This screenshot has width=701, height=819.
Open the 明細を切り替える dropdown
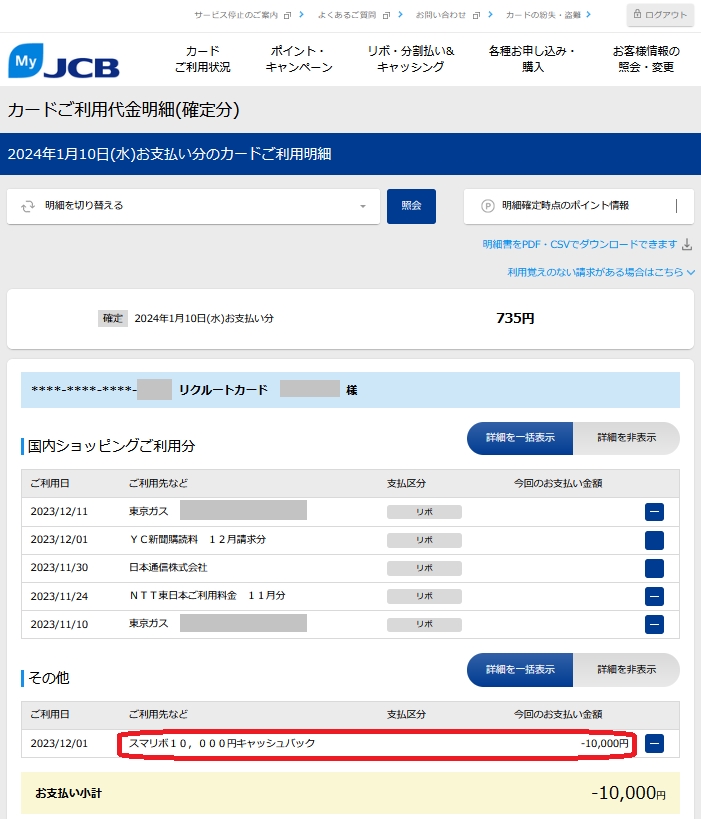(x=193, y=206)
